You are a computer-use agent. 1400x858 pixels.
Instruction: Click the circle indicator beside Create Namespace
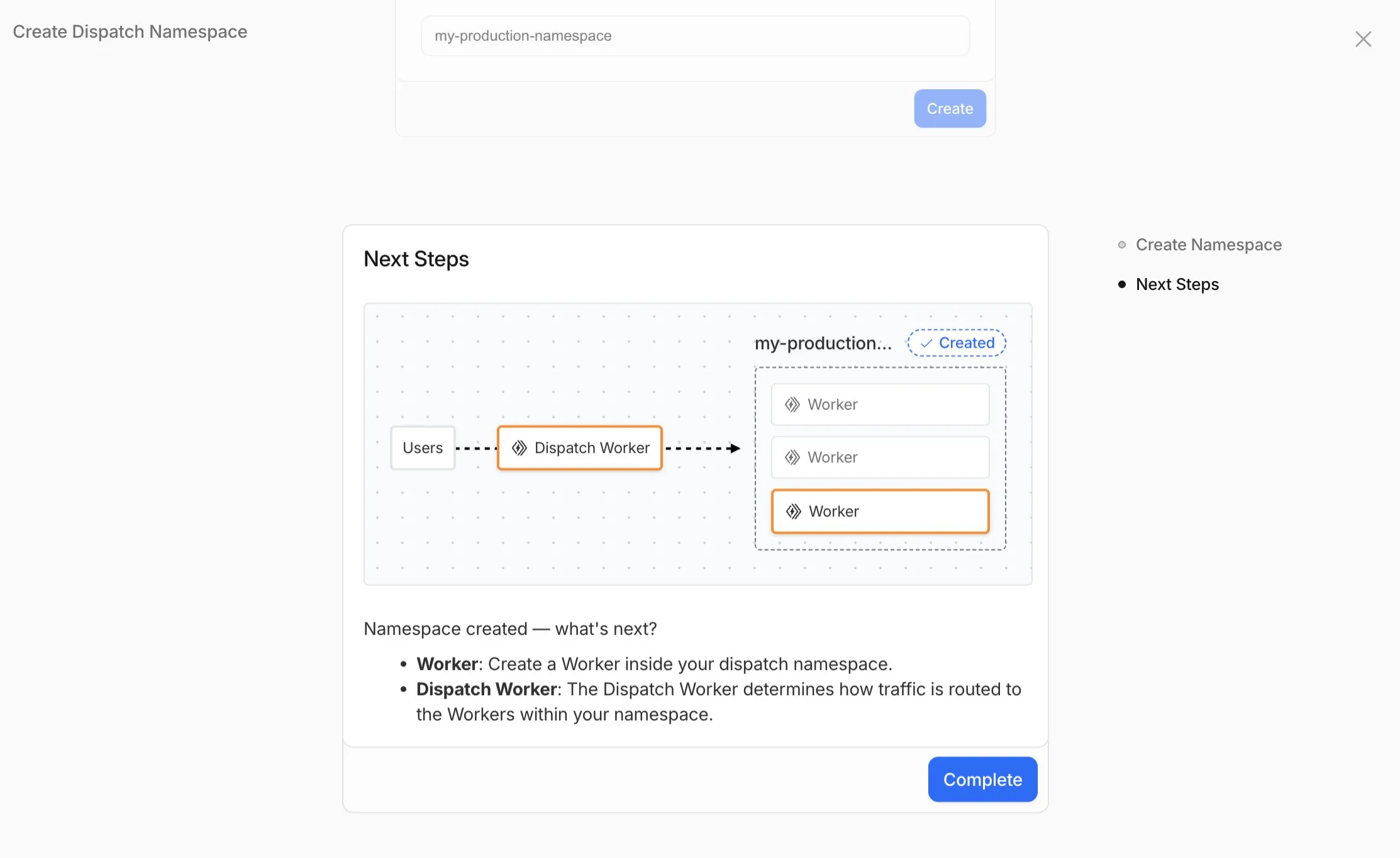tap(1122, 245)
